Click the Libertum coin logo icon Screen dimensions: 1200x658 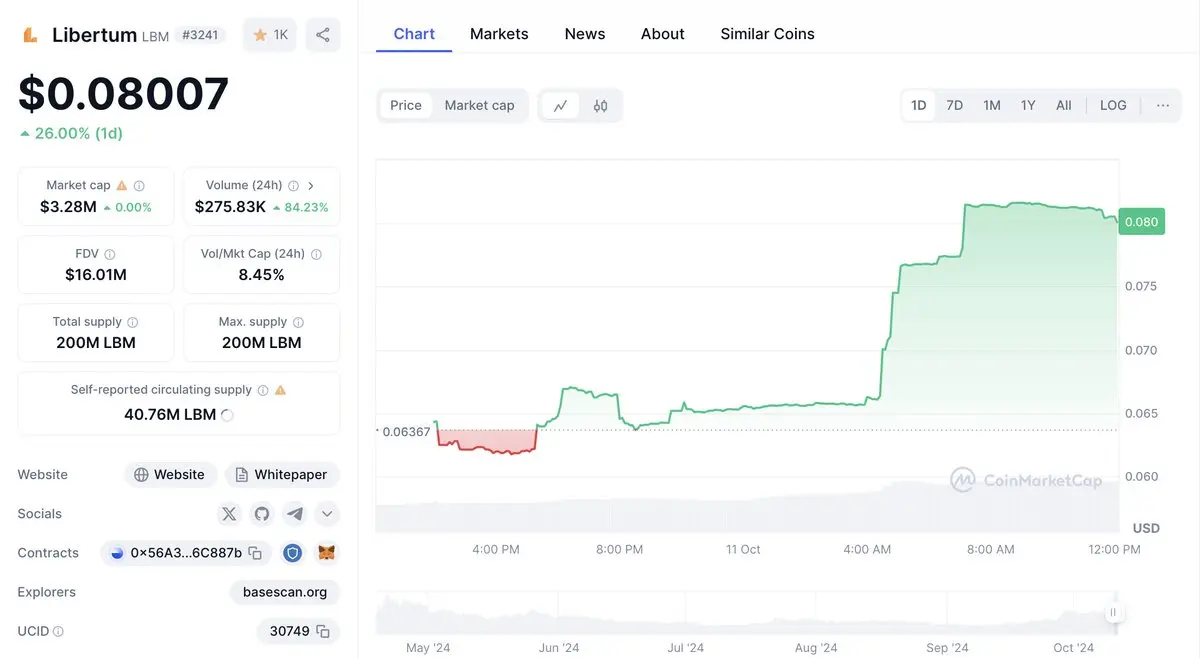point(30,35)
